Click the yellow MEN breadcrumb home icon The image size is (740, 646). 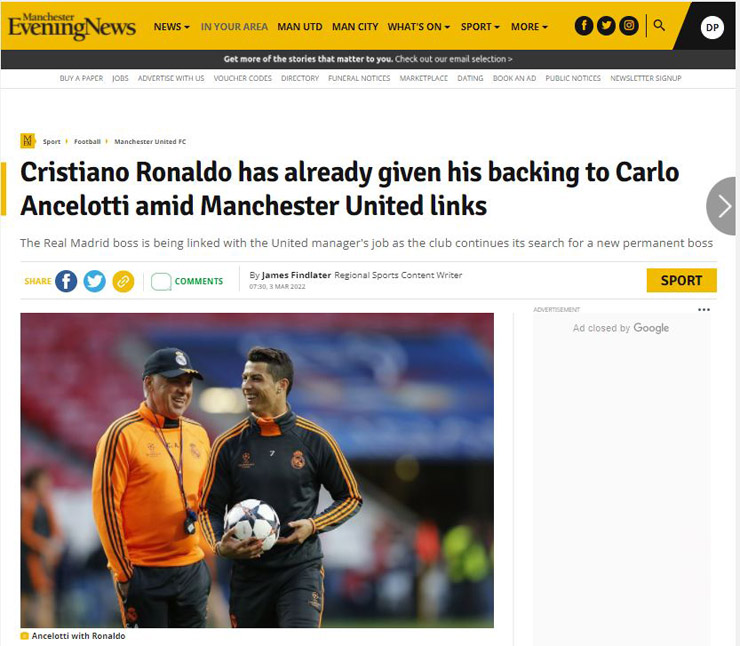28,141
